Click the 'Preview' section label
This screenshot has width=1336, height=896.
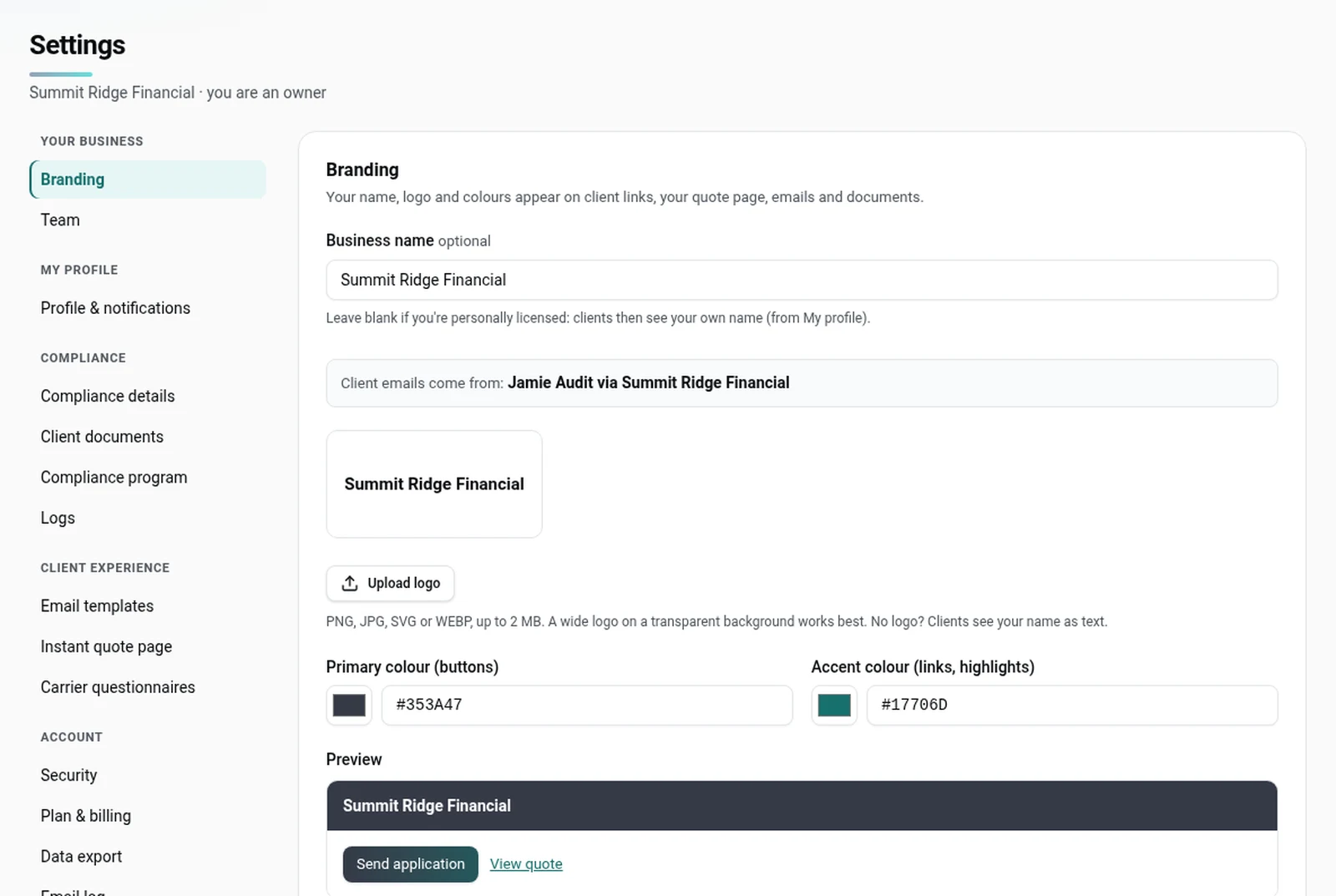coord(354,760)
